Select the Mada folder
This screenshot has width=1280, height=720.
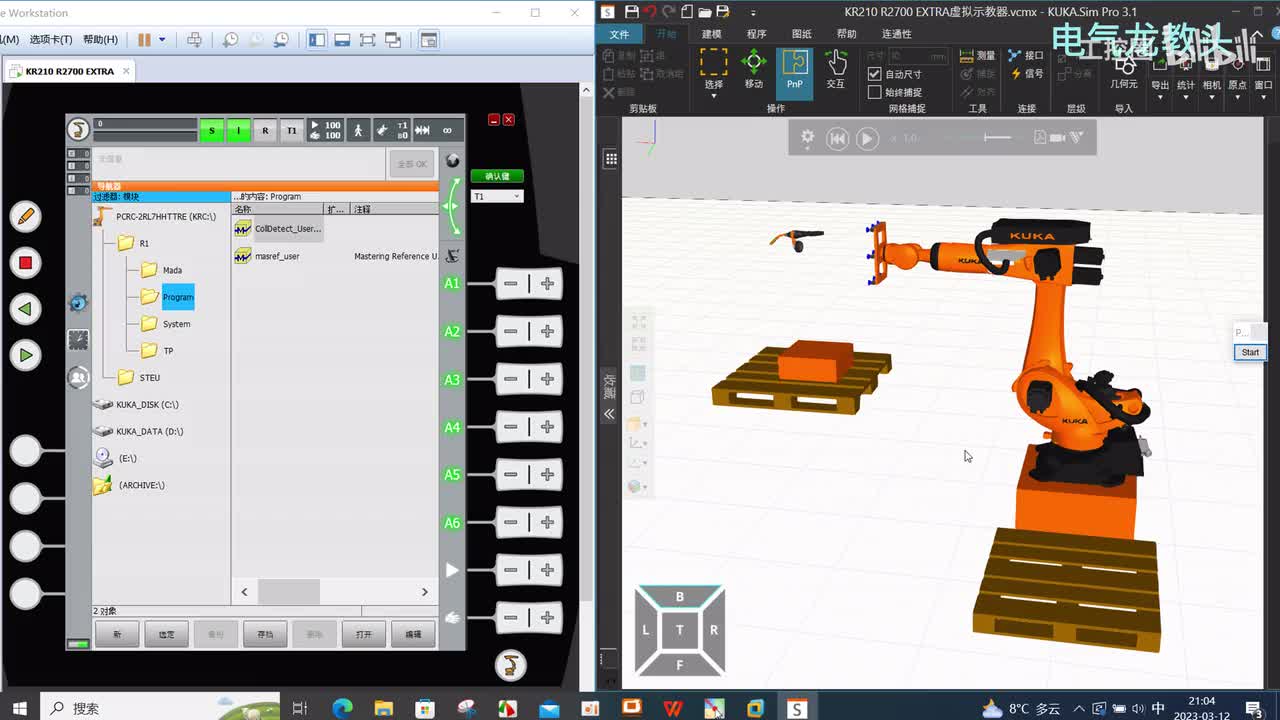click(162, 270)
